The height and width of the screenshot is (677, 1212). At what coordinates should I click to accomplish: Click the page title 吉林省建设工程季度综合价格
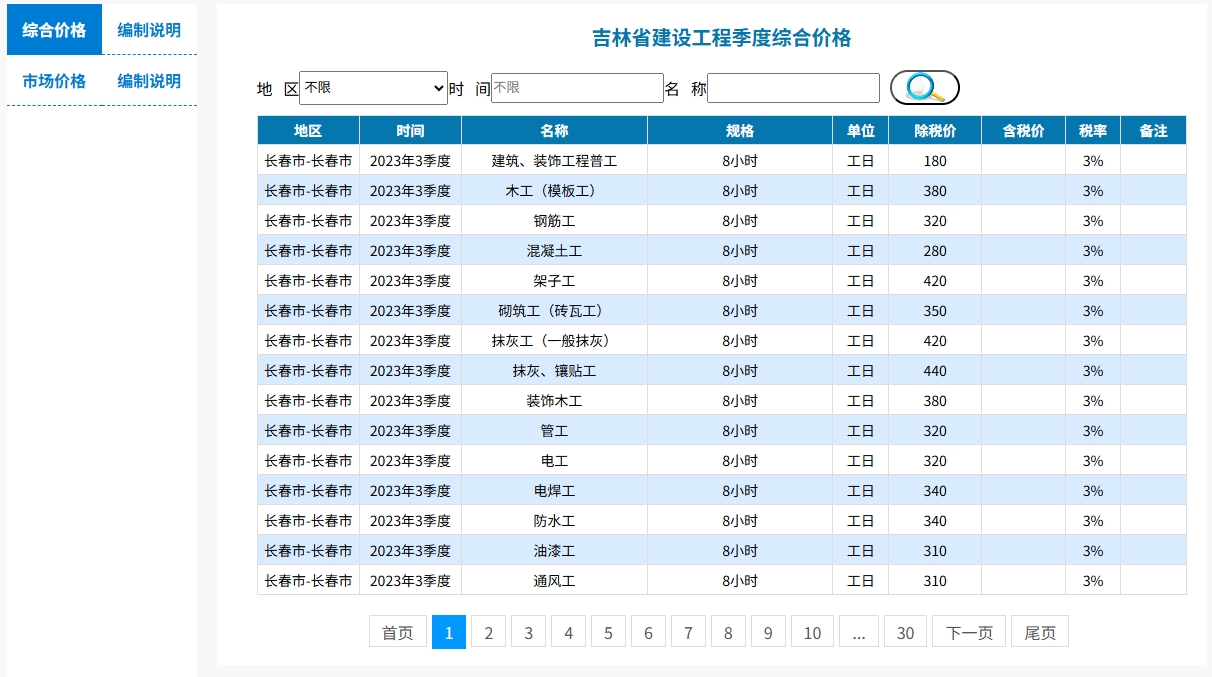[x=721, y=38]
